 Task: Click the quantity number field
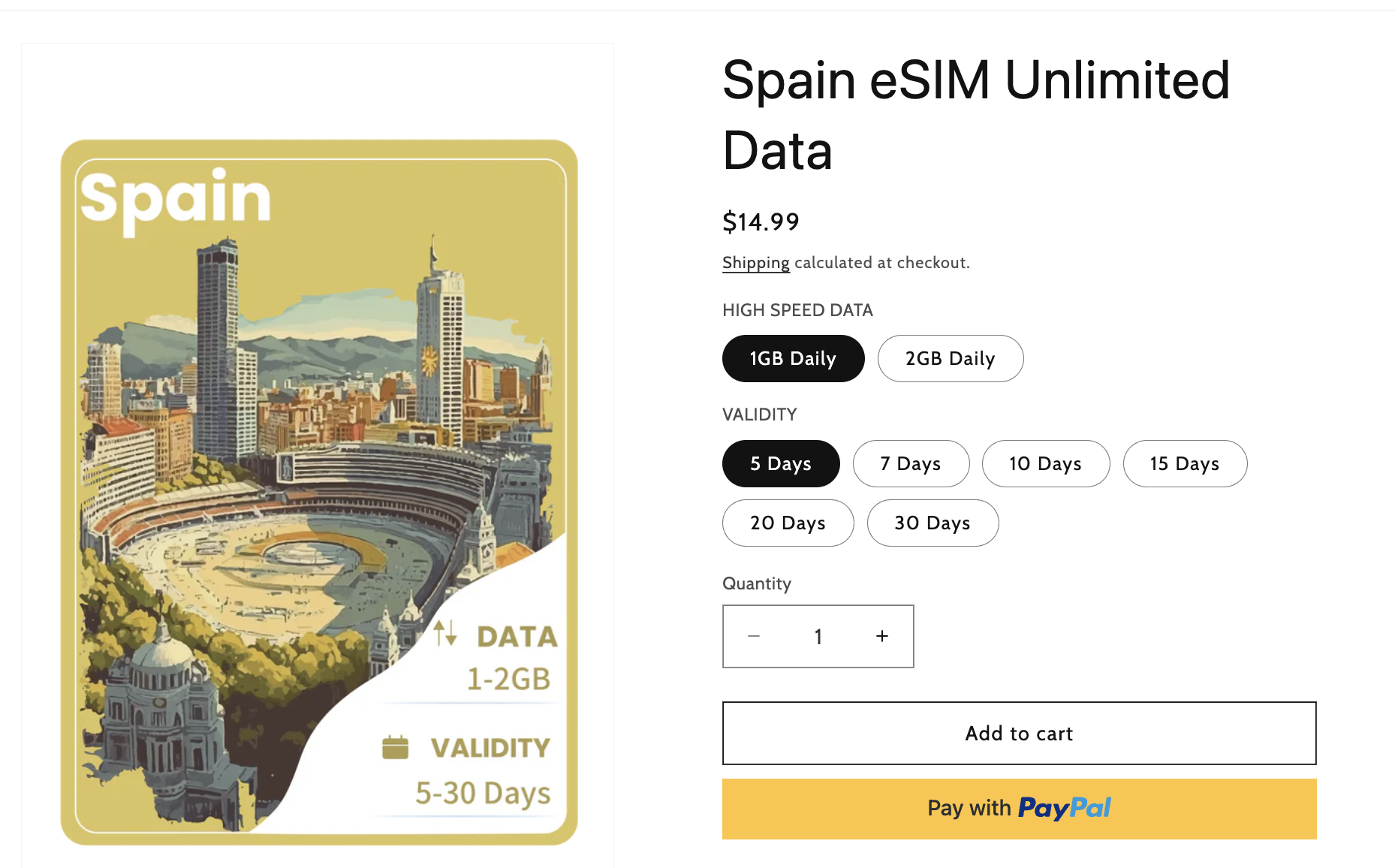coord(818,637)
